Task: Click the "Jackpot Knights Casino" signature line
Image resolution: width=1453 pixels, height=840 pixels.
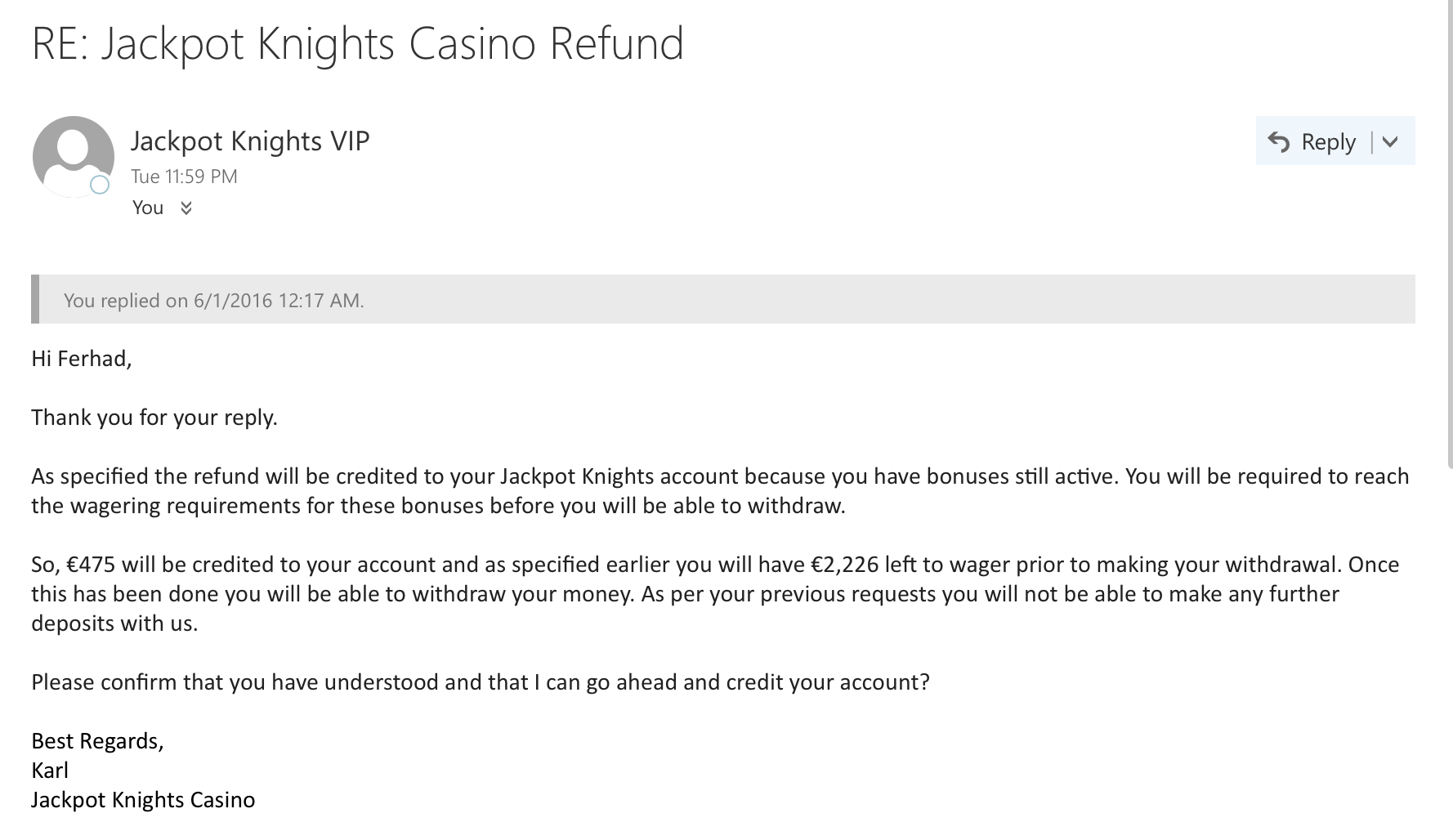Action: [x=143, y=800]
